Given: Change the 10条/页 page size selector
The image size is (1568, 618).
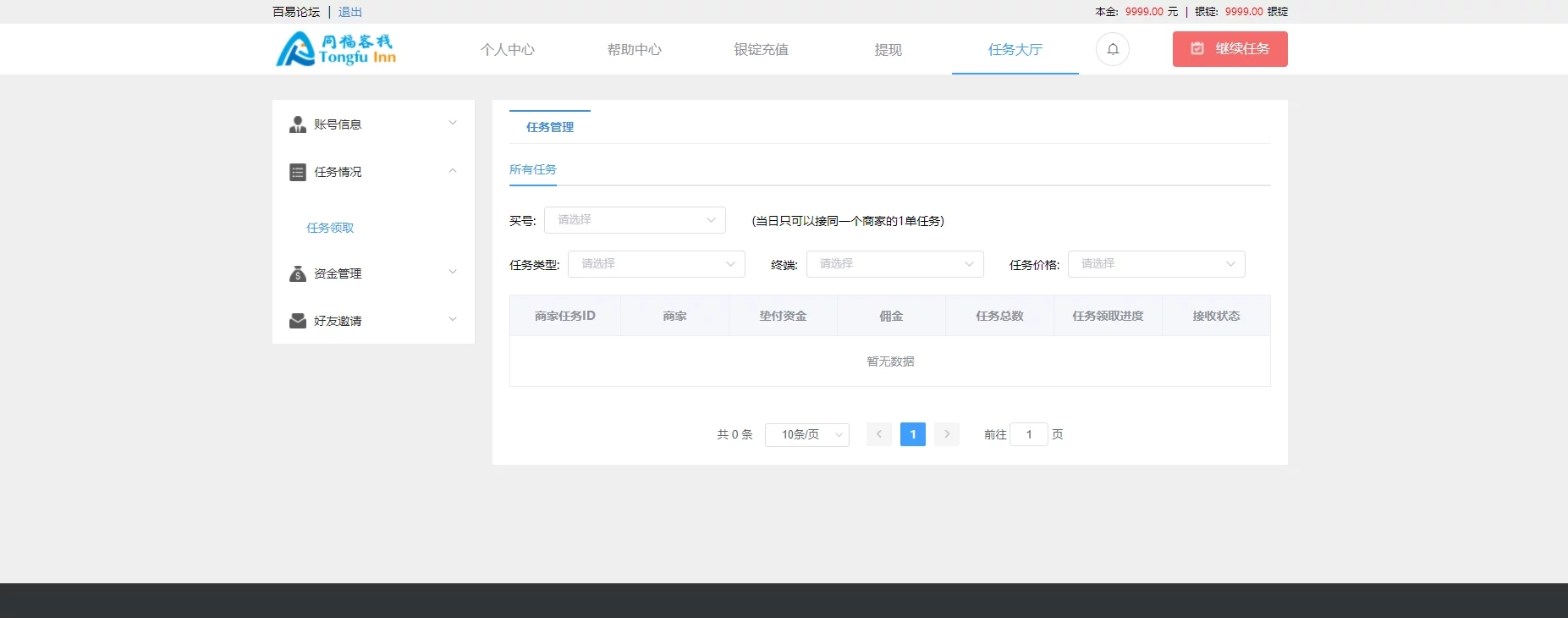Looking at the screenshot, I should click(806, 434).
